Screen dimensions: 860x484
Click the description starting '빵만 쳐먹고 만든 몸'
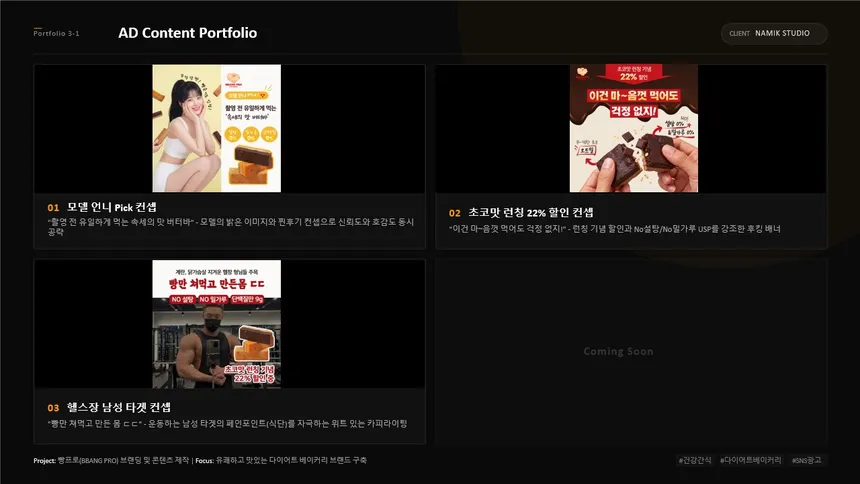pos(227,423)
